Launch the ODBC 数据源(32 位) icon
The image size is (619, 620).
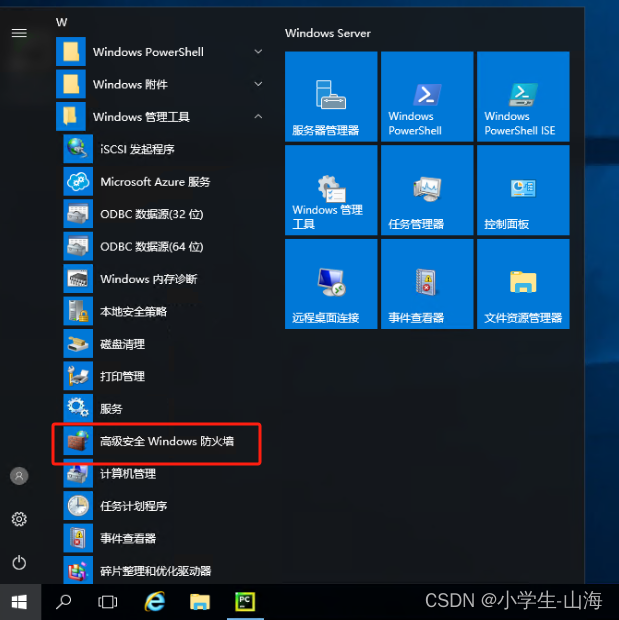pos(78,214)
